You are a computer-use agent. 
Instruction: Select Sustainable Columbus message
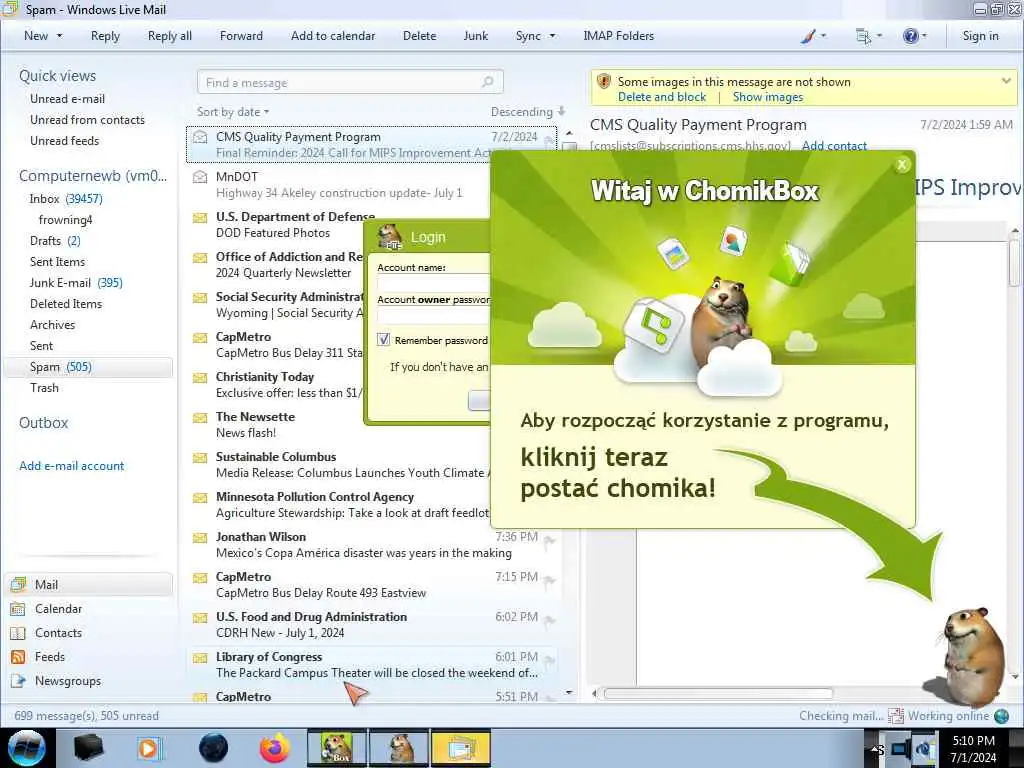pyautogui.click(x=340, y=465)
